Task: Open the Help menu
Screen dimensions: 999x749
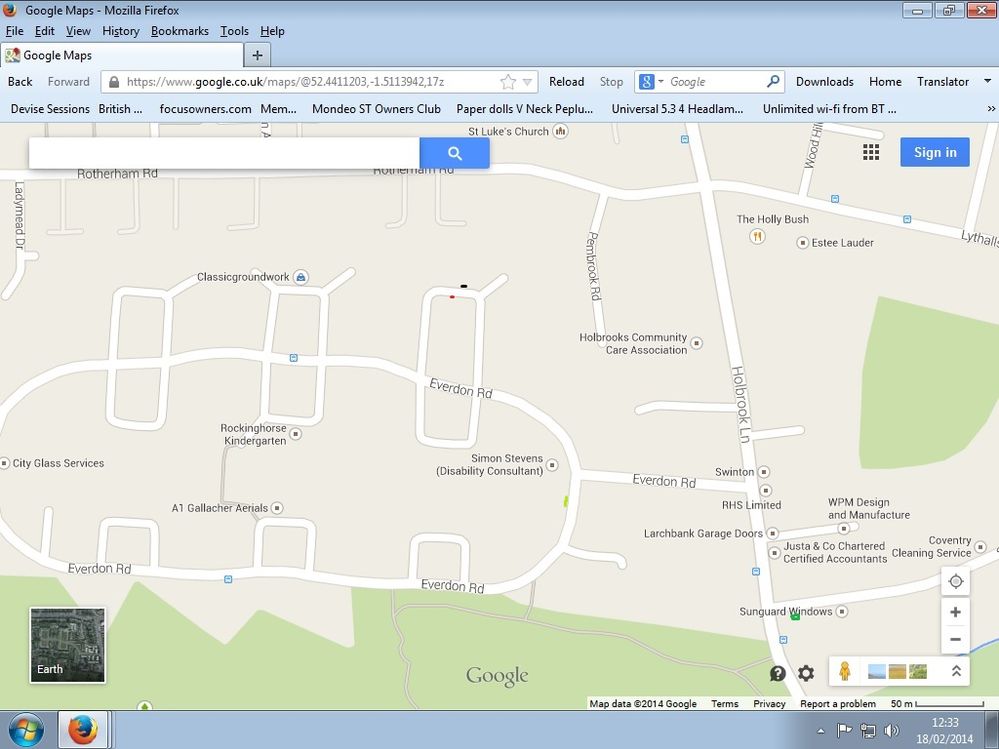Action: click(272, 31)
